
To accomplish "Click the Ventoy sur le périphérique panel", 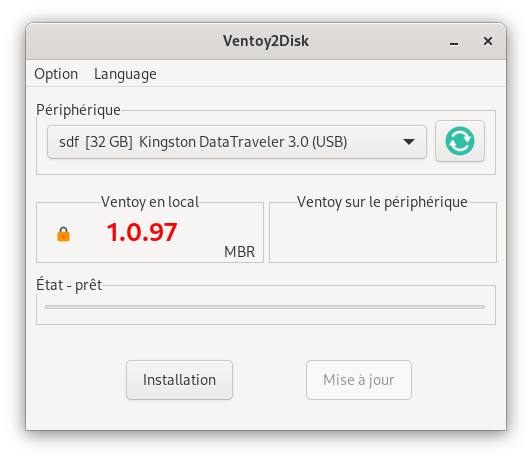I will pos(383,232).
